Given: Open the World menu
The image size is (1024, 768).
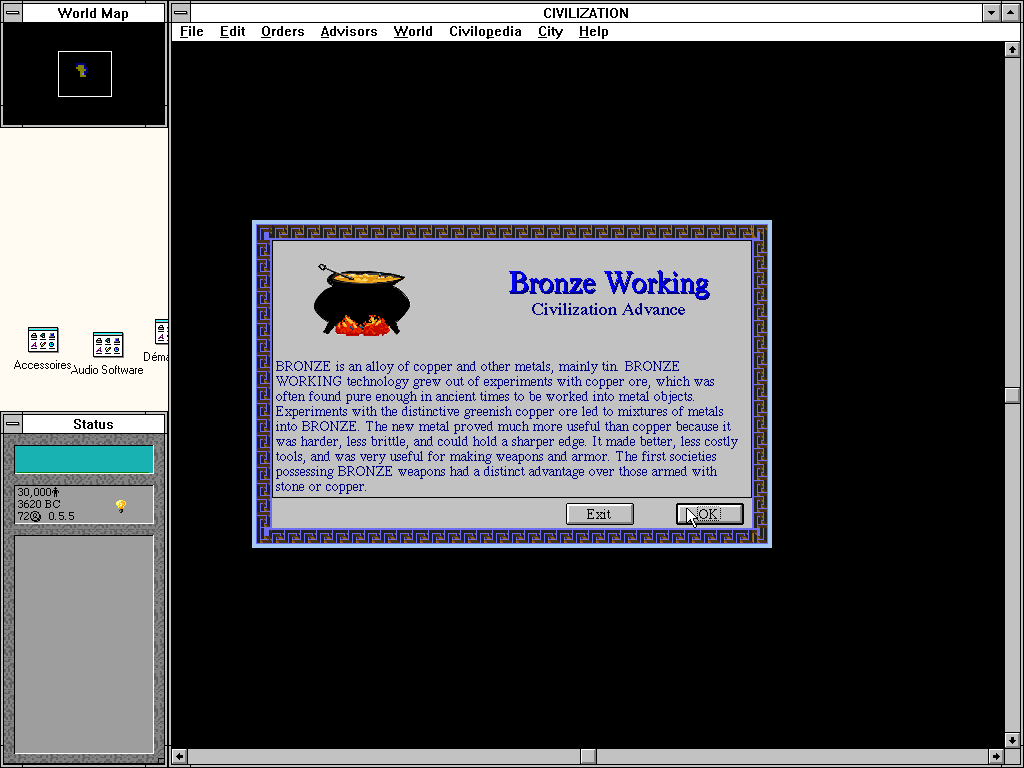Looking at the screenshot, I should point(413,31).
